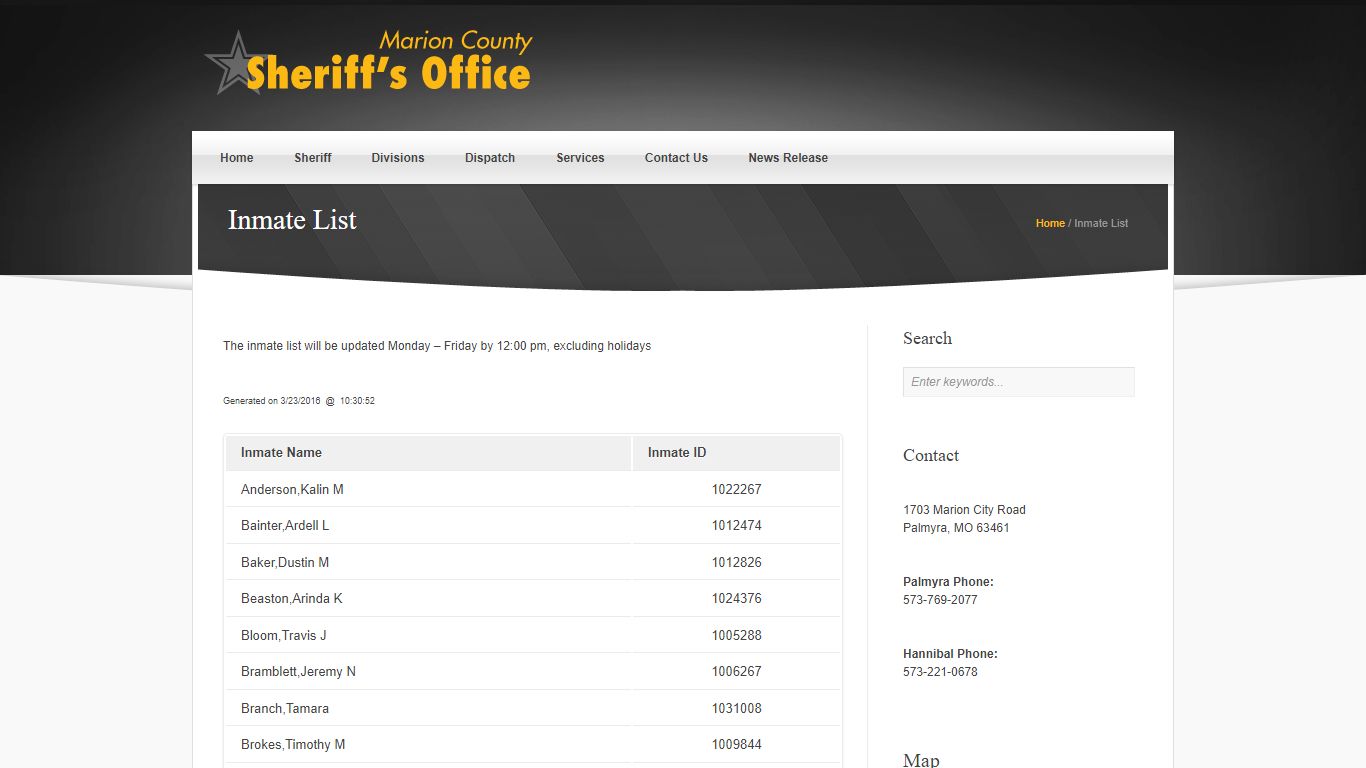The height and width of the screenshot is (768, 1366).
Task: Click the Generated on 3/23/2016 timestamp
Action: pos(299,401)
